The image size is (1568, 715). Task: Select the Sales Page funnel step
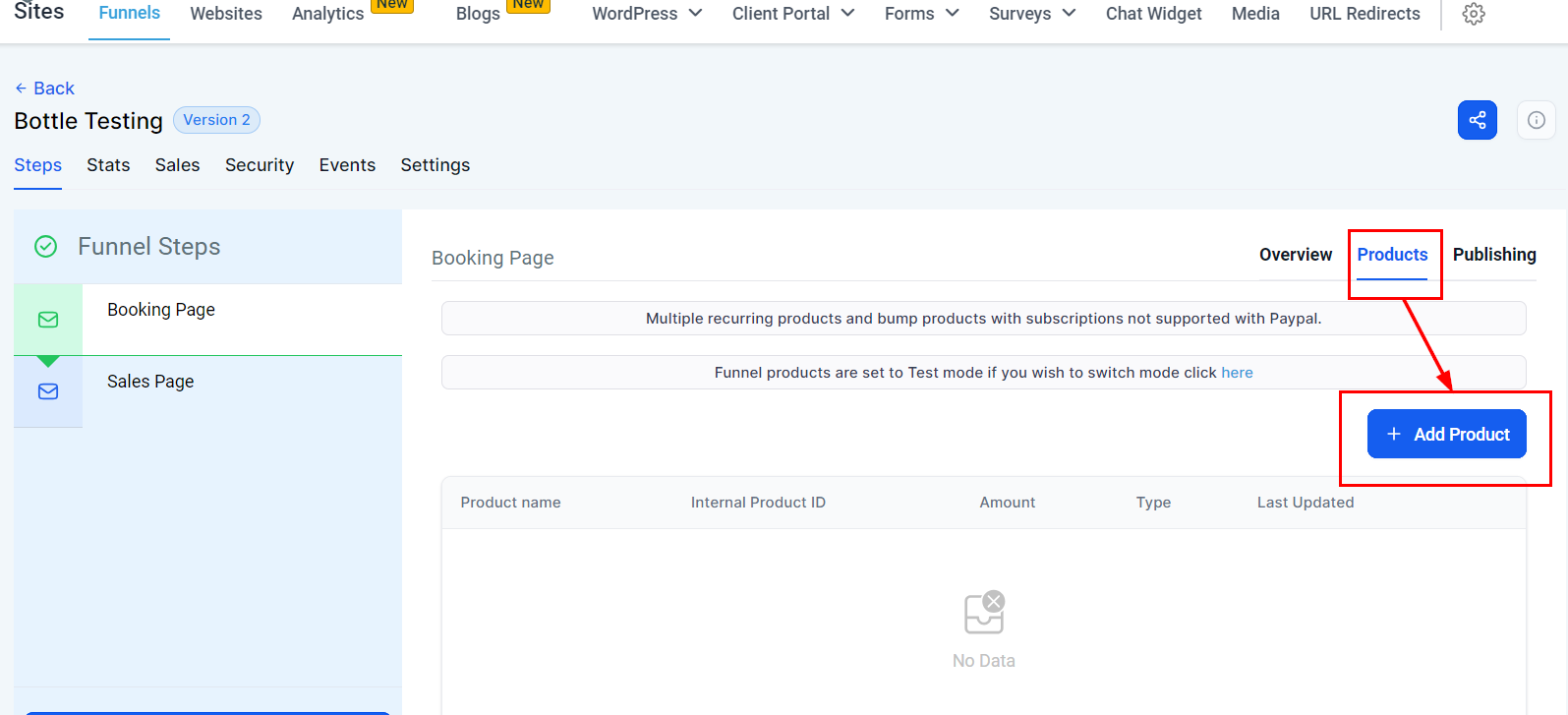coord(150,382)
